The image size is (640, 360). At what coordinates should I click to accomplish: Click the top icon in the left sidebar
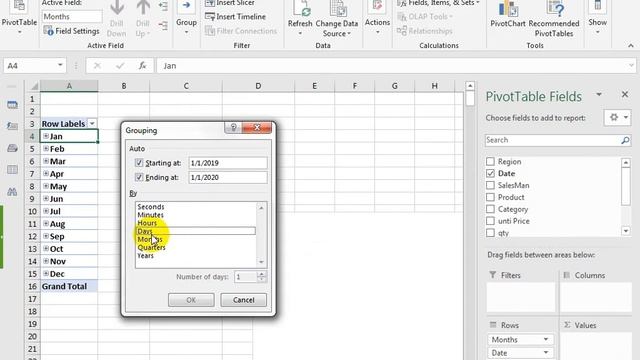(12, 105)
